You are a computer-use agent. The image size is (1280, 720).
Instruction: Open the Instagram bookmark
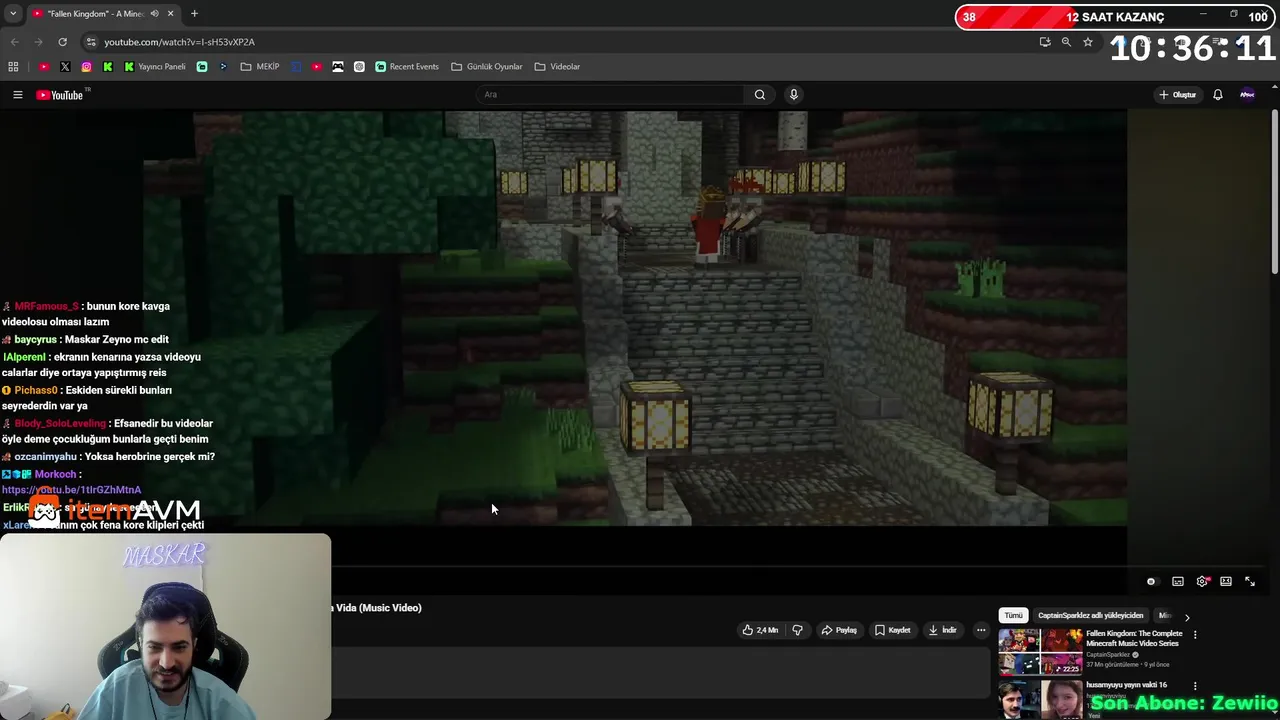[86, 67]
